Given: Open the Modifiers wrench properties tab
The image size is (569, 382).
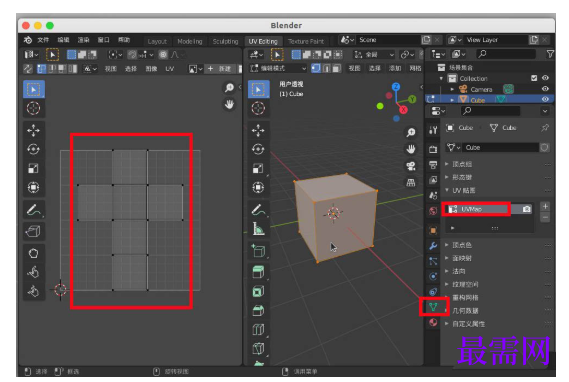Looking at the screenshot, I should (x=433, y=246).
